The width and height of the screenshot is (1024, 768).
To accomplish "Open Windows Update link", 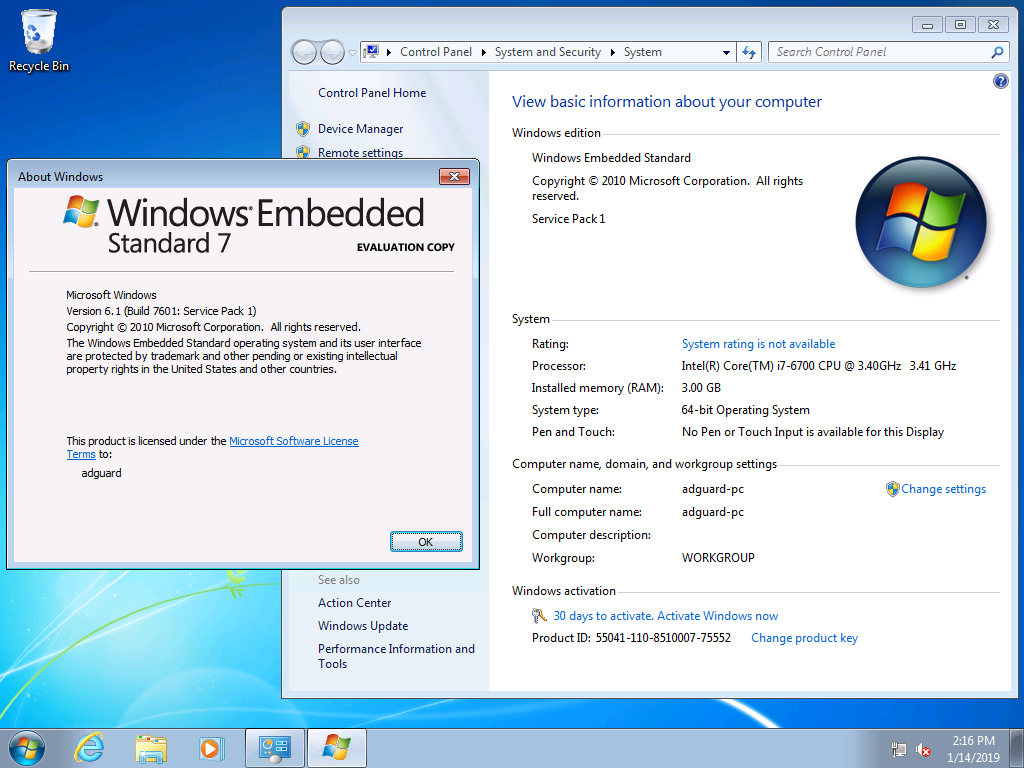I will [363, 626].
